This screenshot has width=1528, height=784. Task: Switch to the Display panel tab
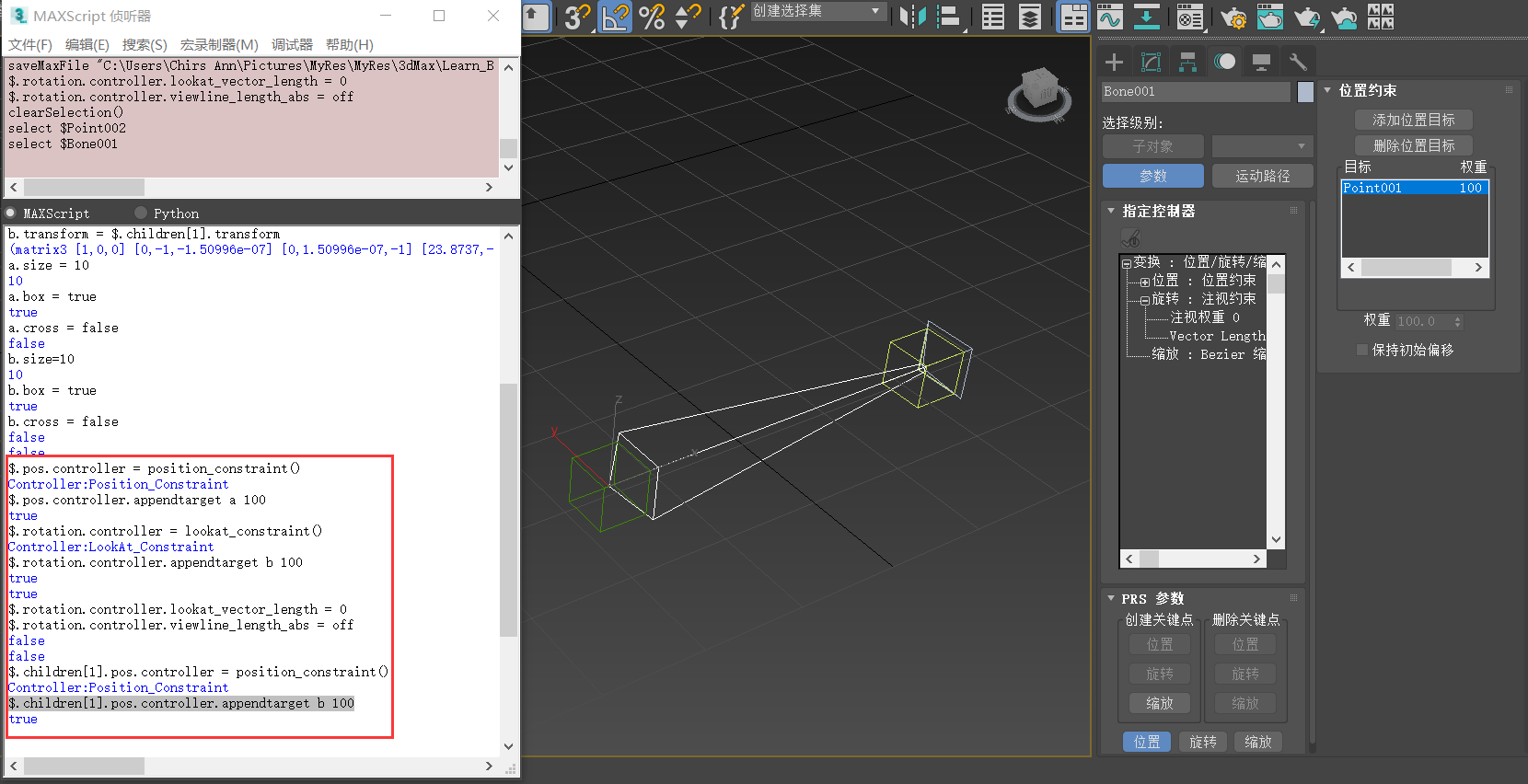point(1261,62)
